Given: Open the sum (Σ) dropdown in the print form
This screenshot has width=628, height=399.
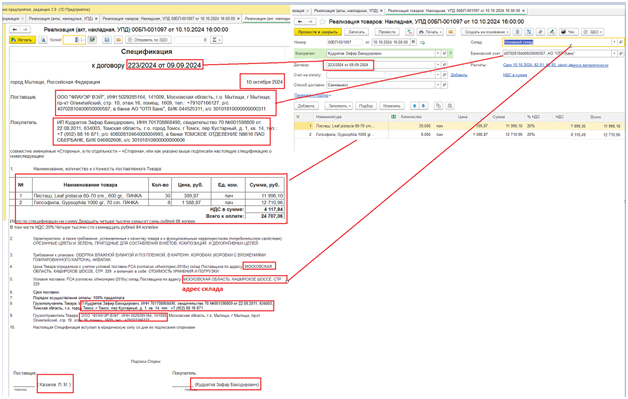Looking at the screenshot, I should coord(216,40).
